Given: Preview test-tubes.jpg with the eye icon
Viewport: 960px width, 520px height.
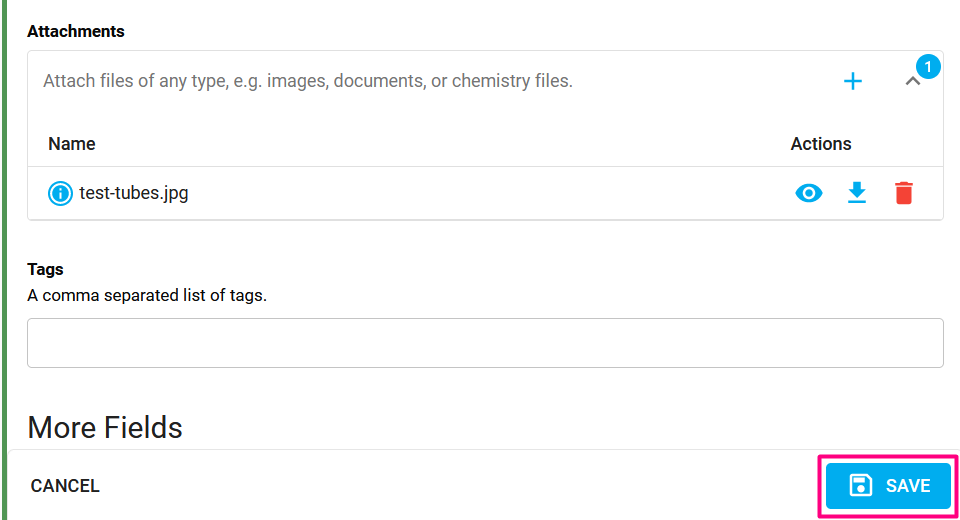Looking at the screenshot, I should (x=809, y=194).
